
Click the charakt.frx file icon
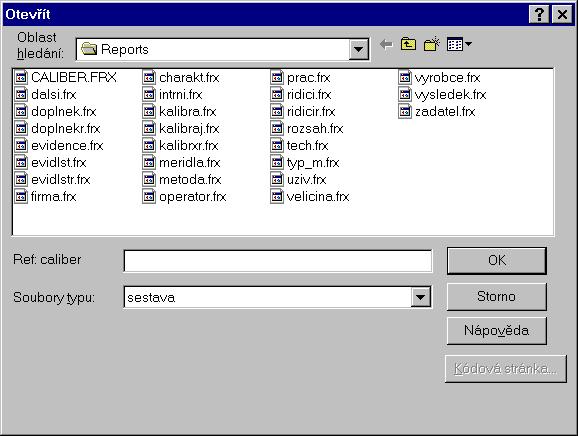(x=149, y=77)
